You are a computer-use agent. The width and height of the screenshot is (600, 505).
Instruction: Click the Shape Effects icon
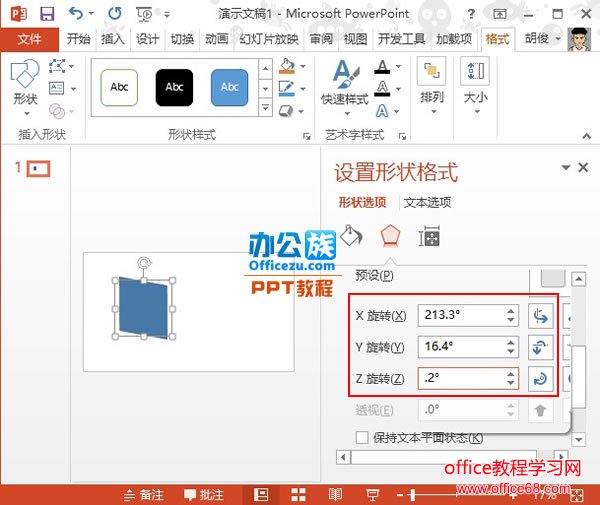coord(286,111)
